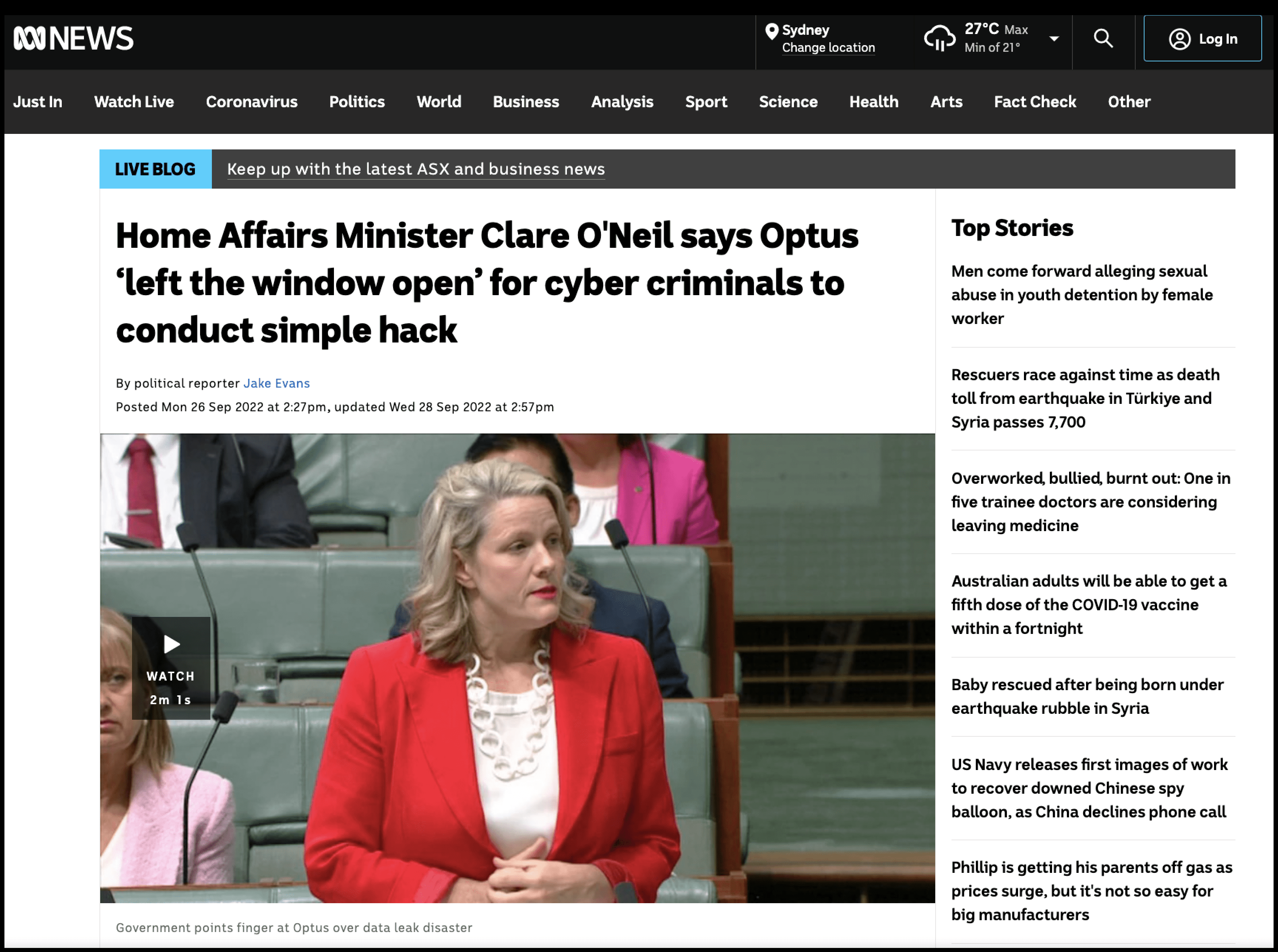Image resolution: width=1278 pixels, height=952 pixels.
Task: Click the posted date line text
Action: [335, 407]
